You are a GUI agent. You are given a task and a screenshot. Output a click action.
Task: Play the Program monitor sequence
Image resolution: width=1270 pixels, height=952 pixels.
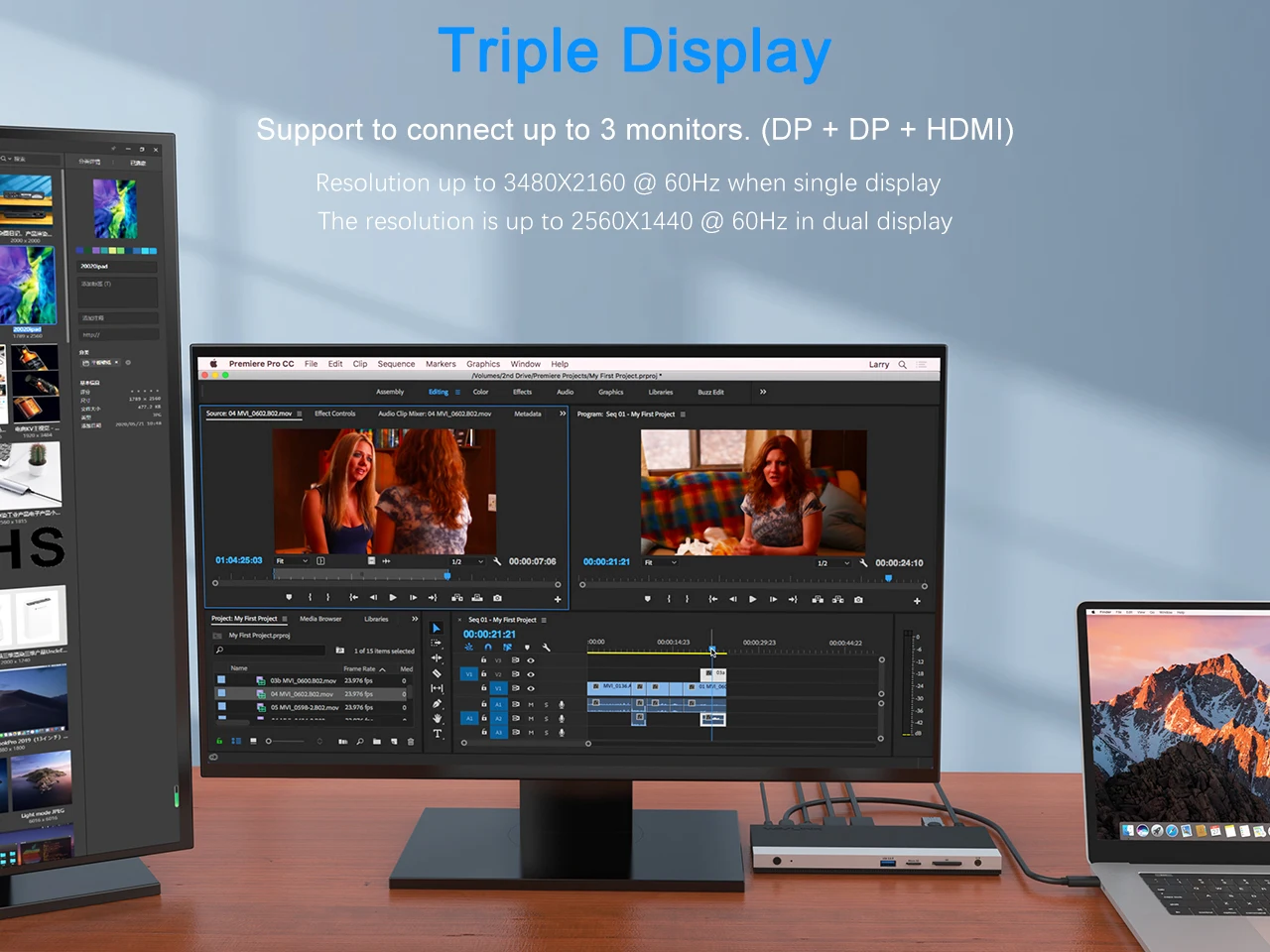point(753,599)
